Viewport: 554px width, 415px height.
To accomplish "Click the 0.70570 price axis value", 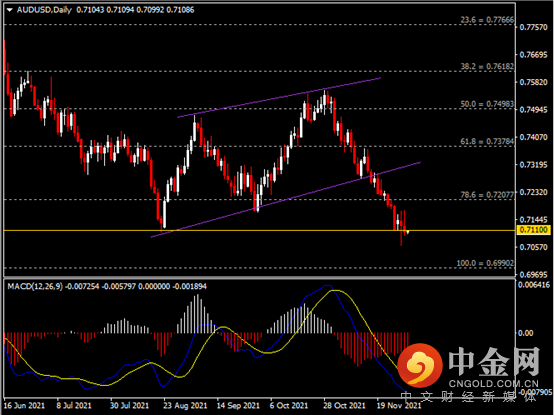I will [534, 247].
